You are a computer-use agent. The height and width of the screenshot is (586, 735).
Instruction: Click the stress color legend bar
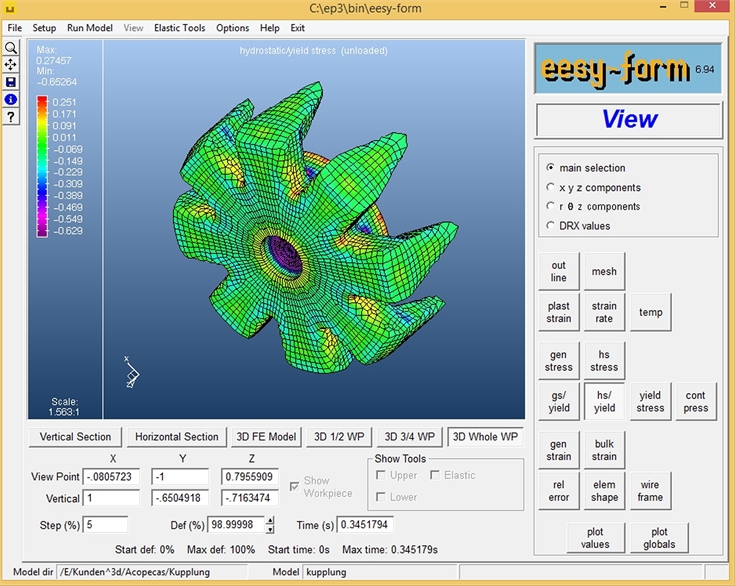coord(42,166)
